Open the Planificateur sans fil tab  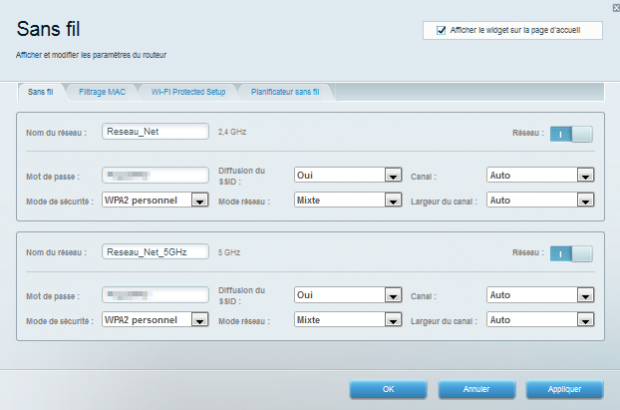point(285,92)
